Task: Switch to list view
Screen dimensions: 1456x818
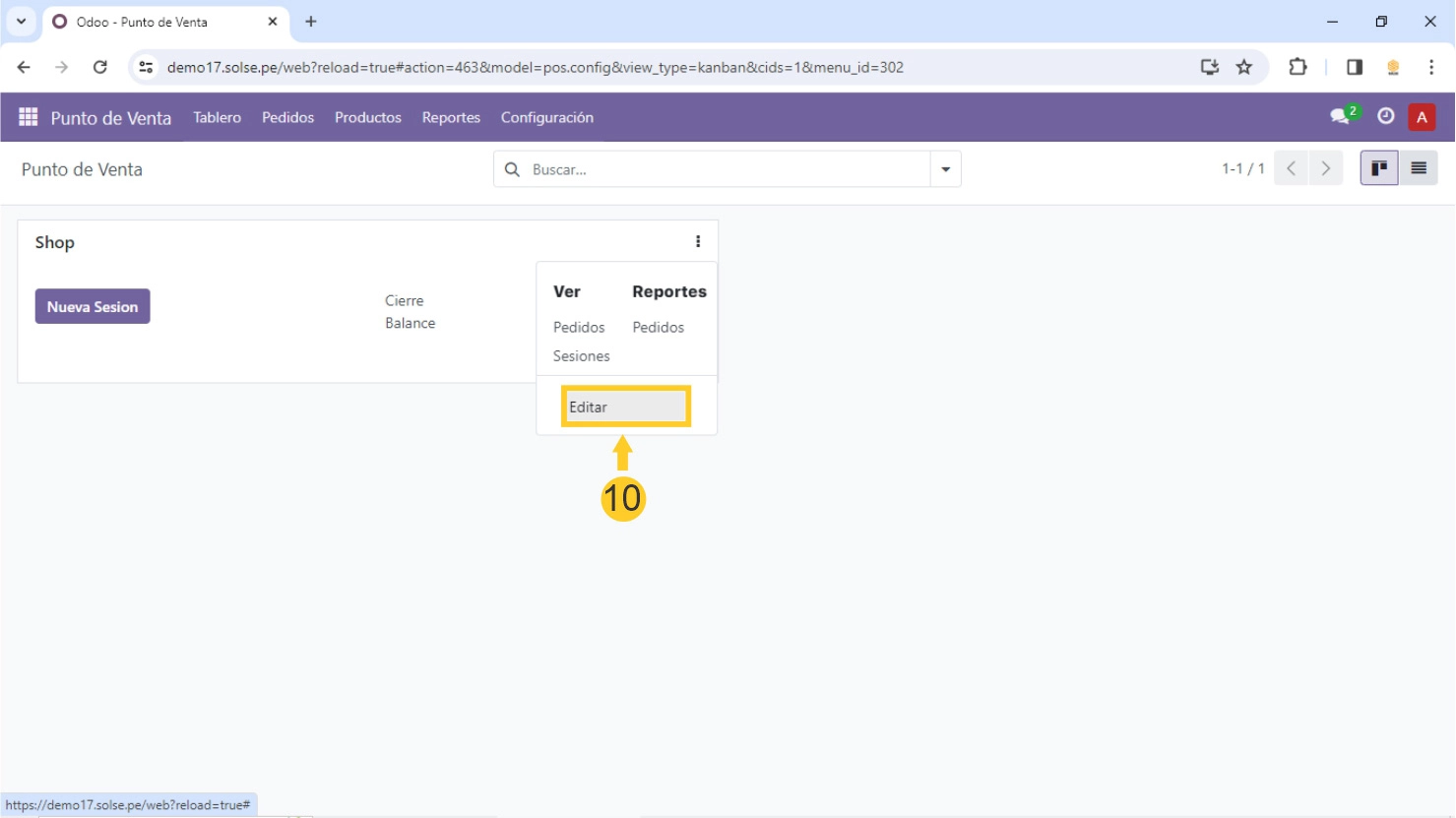Action: [x=1418, y=168]
